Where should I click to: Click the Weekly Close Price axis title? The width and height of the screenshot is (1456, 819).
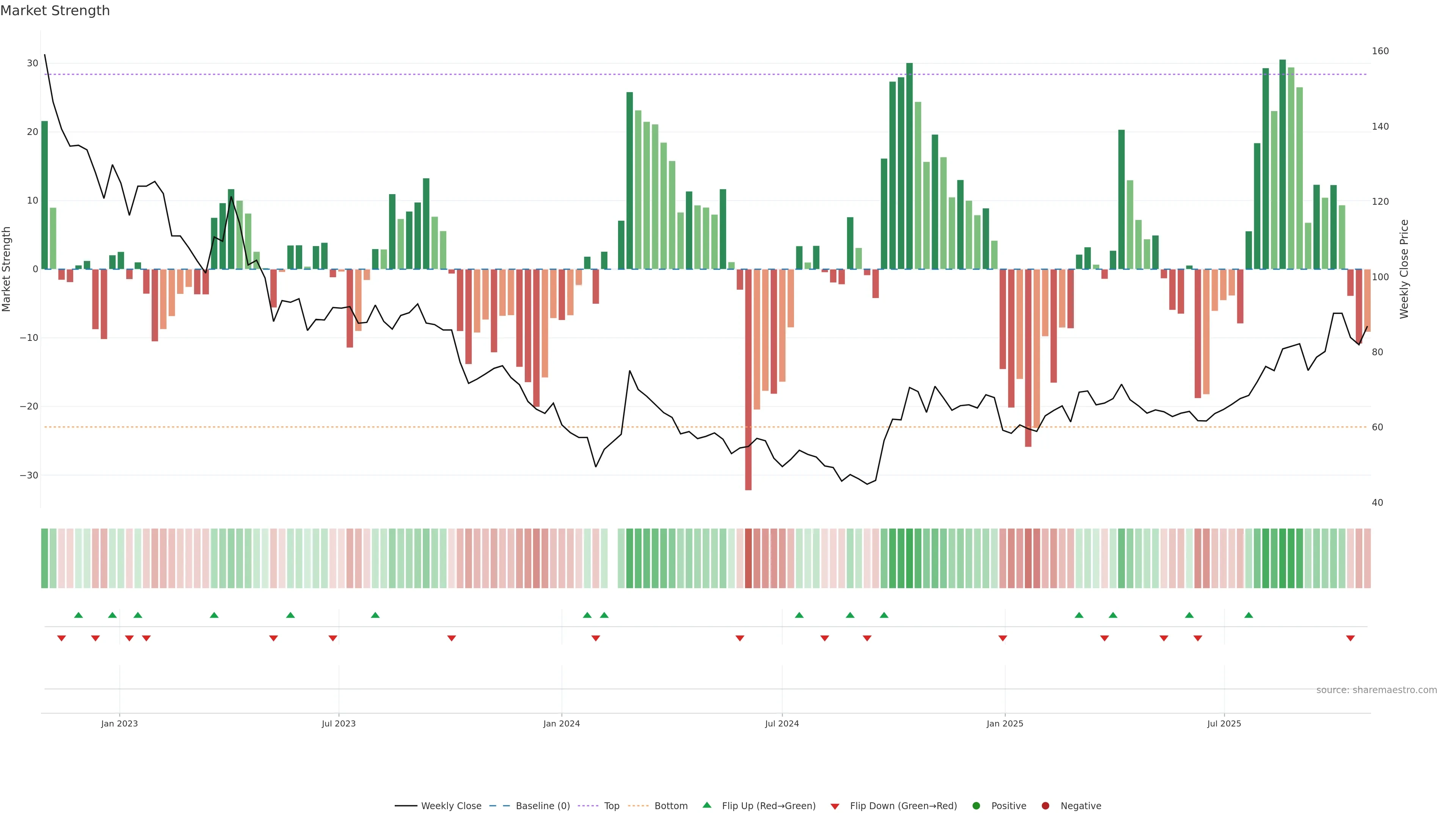pyautogui.click(x=1404, y=269)
